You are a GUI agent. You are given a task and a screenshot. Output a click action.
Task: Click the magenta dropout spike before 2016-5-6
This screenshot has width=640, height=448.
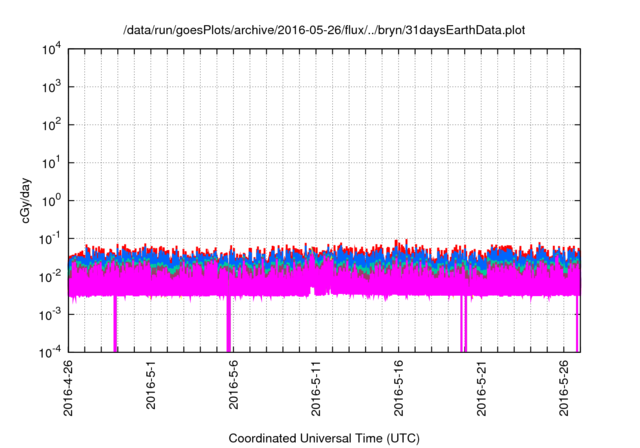tap(229, 324)
